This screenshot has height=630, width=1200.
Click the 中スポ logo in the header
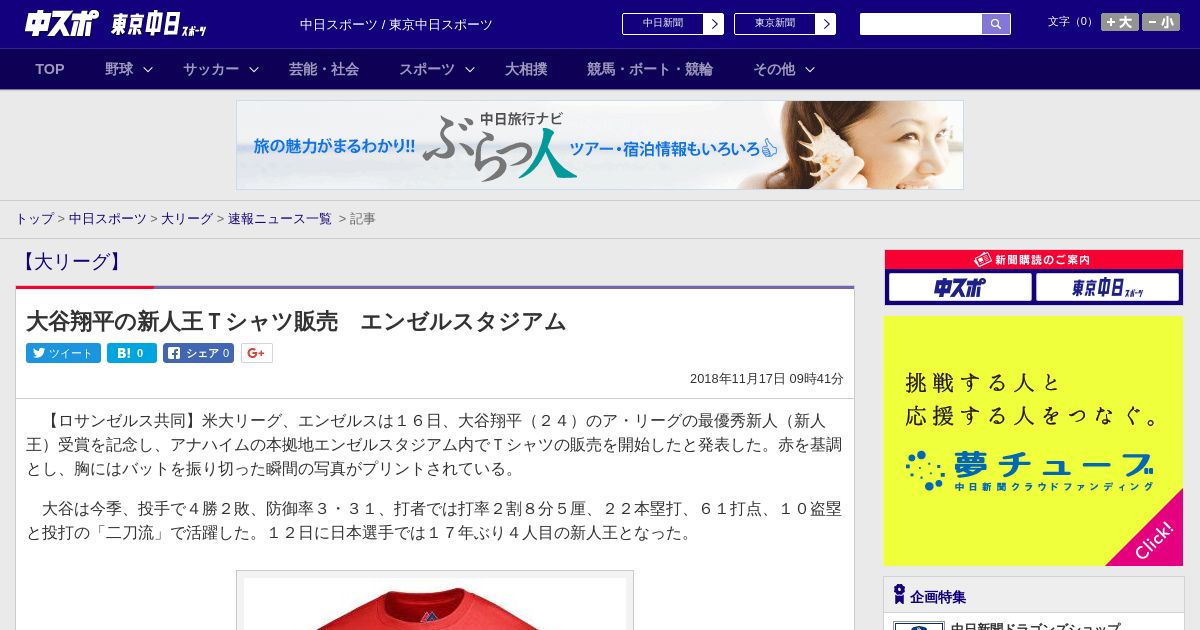62,23
